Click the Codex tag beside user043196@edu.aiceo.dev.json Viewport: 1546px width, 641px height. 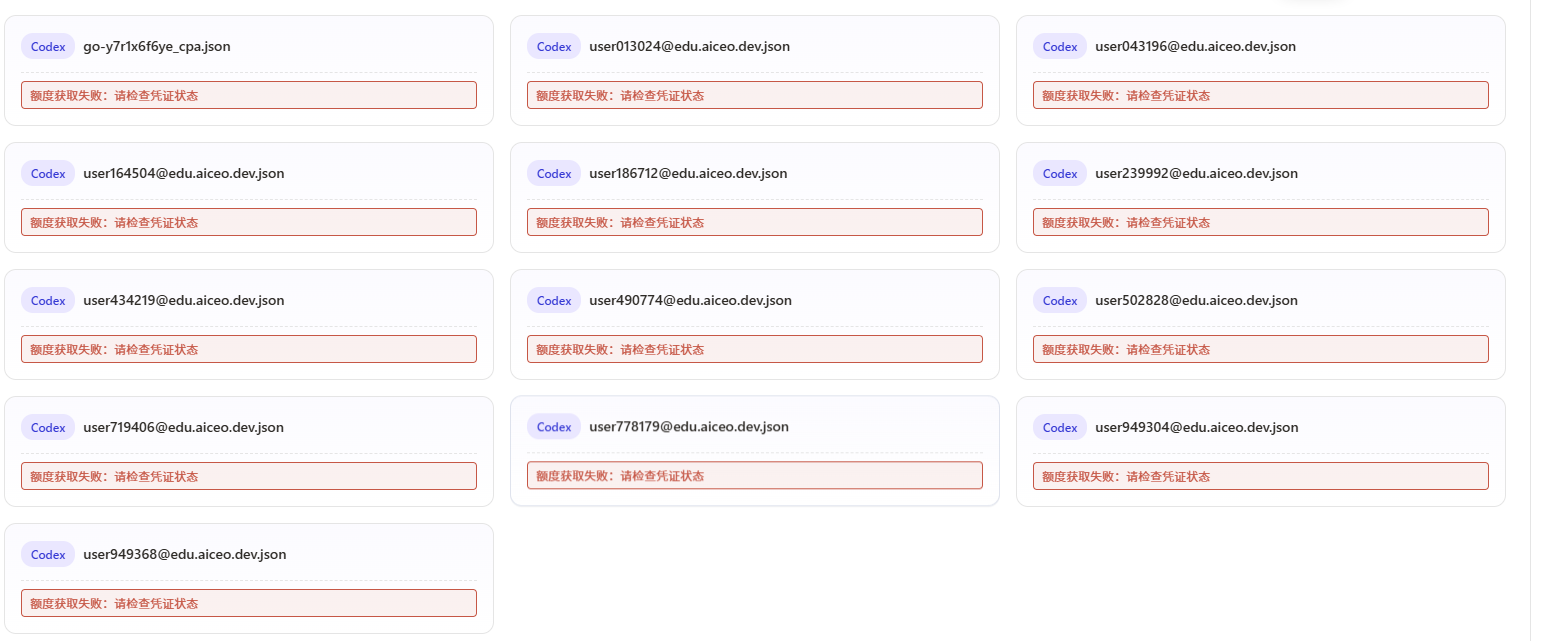pyautogui.click(x=1060, y=46)
